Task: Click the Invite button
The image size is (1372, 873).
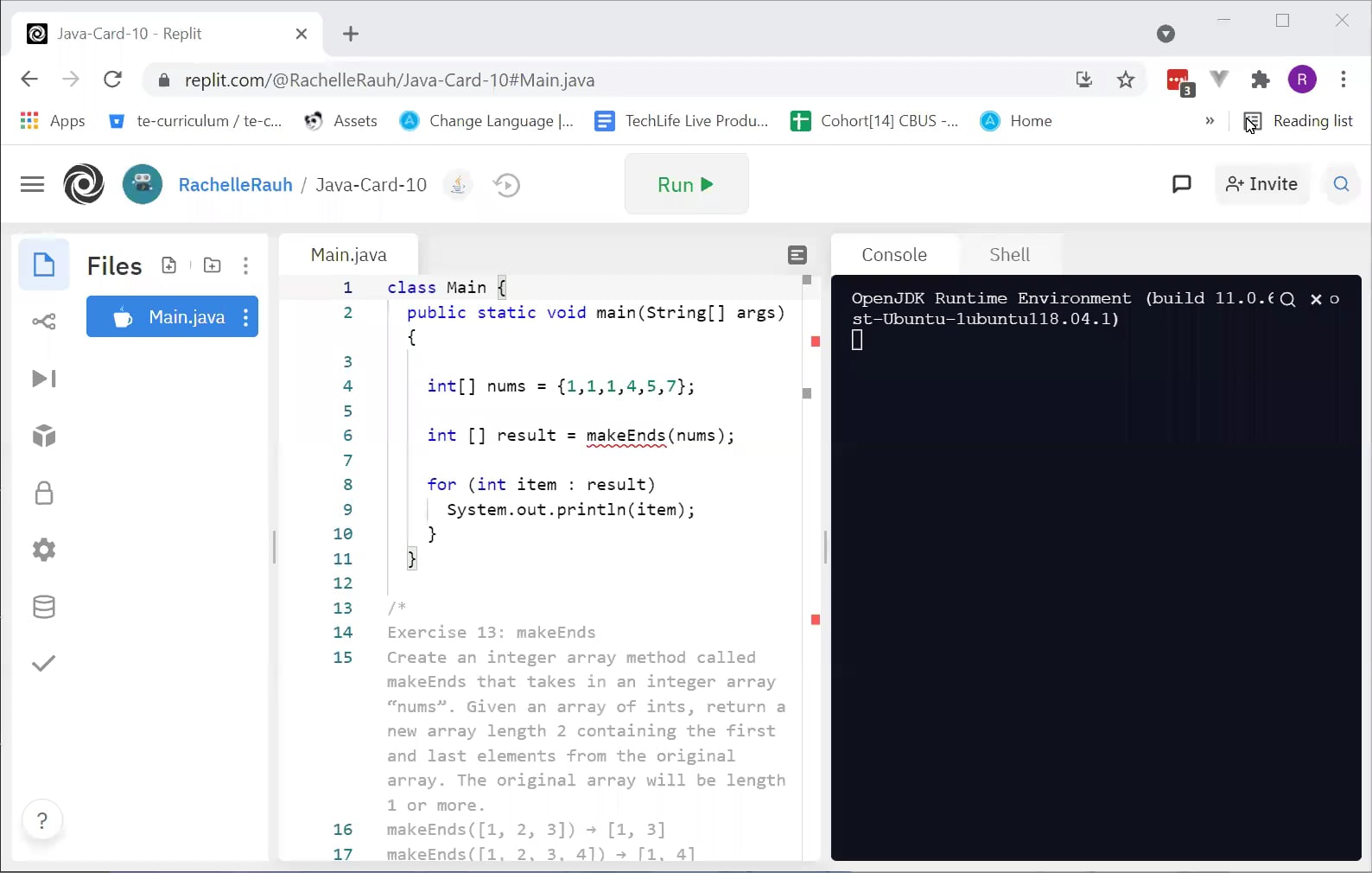Action: tap(1261, 184)
